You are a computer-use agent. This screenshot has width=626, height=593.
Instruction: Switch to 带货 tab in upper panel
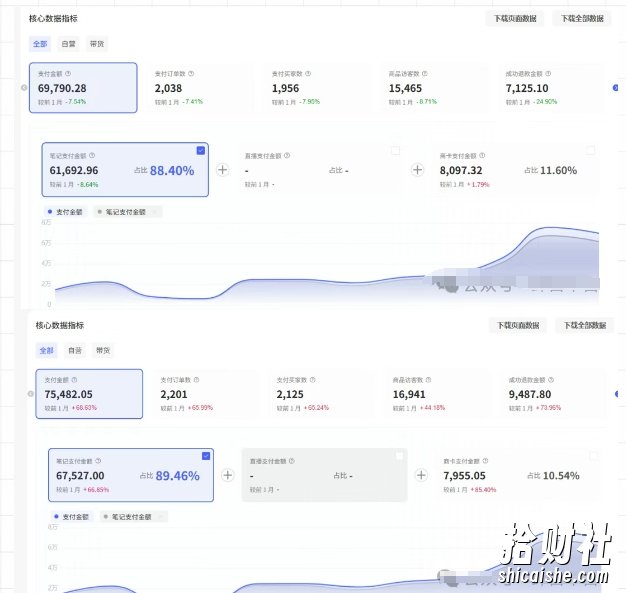(97, 44)
